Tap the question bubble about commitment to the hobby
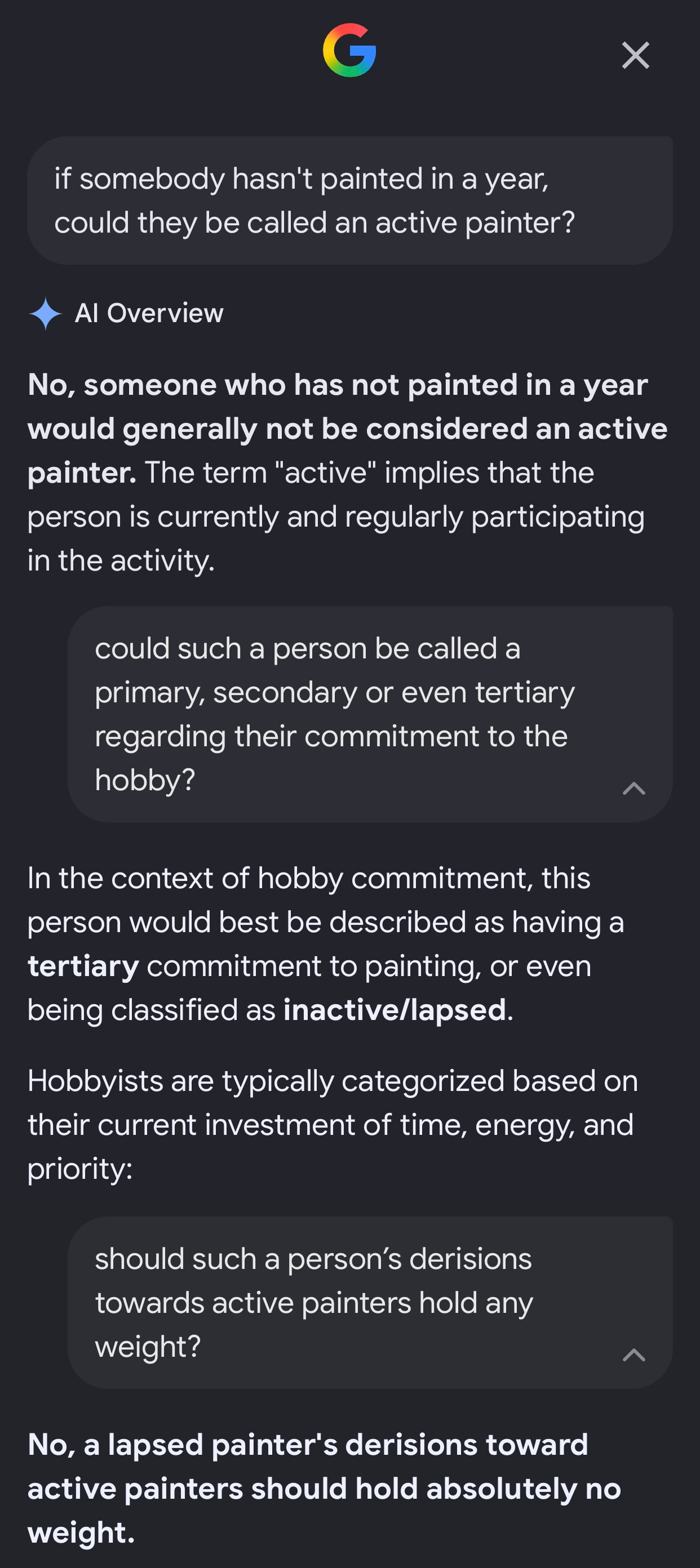Viewport: 700px width, 1568px height. click(370, 714)
